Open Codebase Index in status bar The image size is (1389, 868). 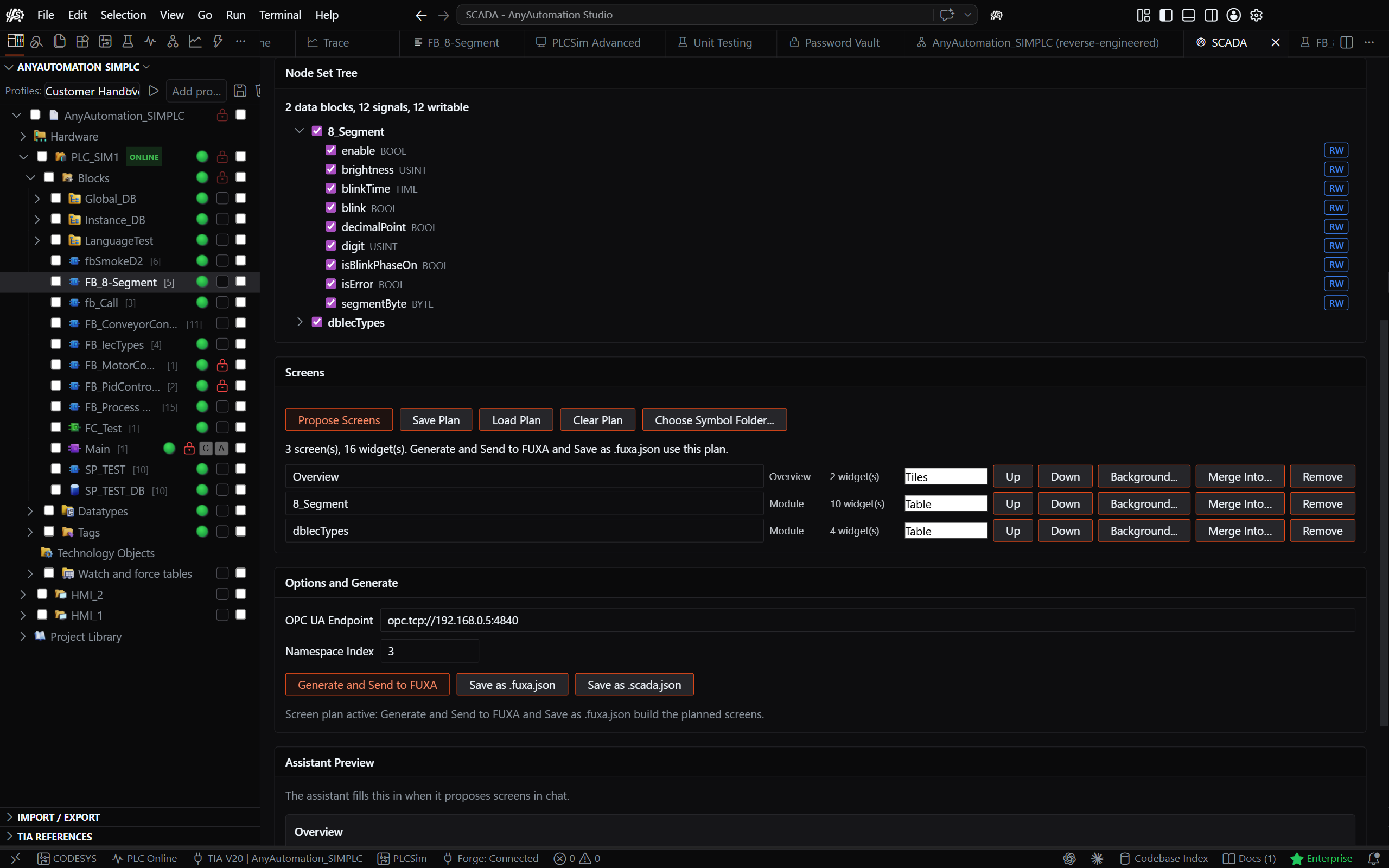click(1163, 858)
